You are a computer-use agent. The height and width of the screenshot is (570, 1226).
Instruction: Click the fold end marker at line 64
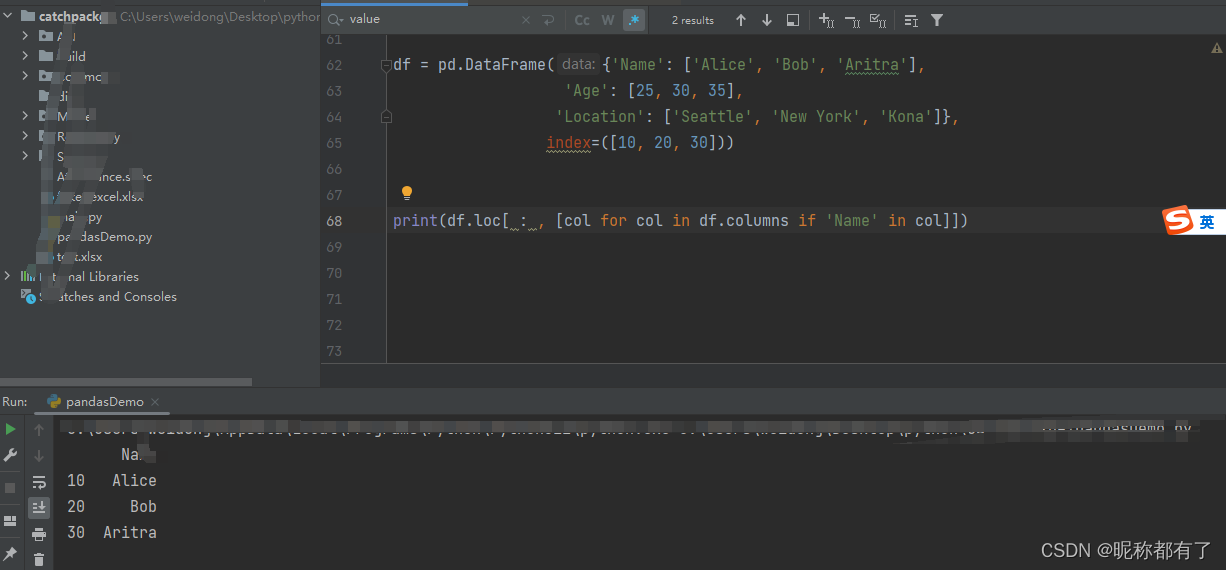386,117
